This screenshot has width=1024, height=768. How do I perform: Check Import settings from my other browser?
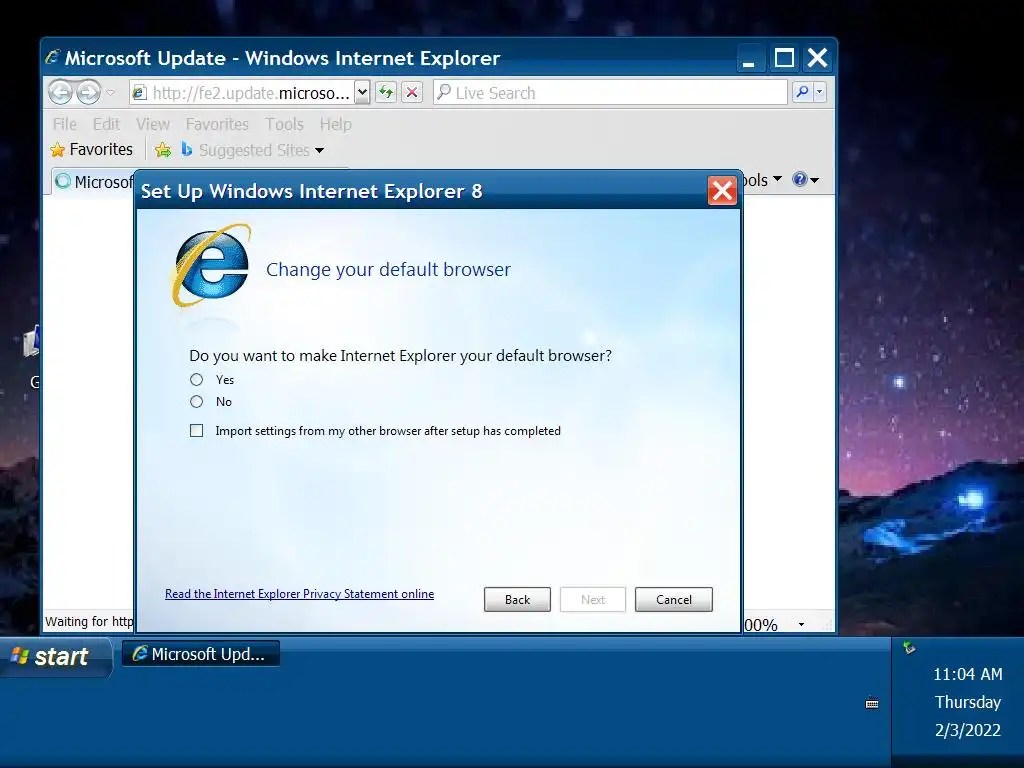click(197, 430)
